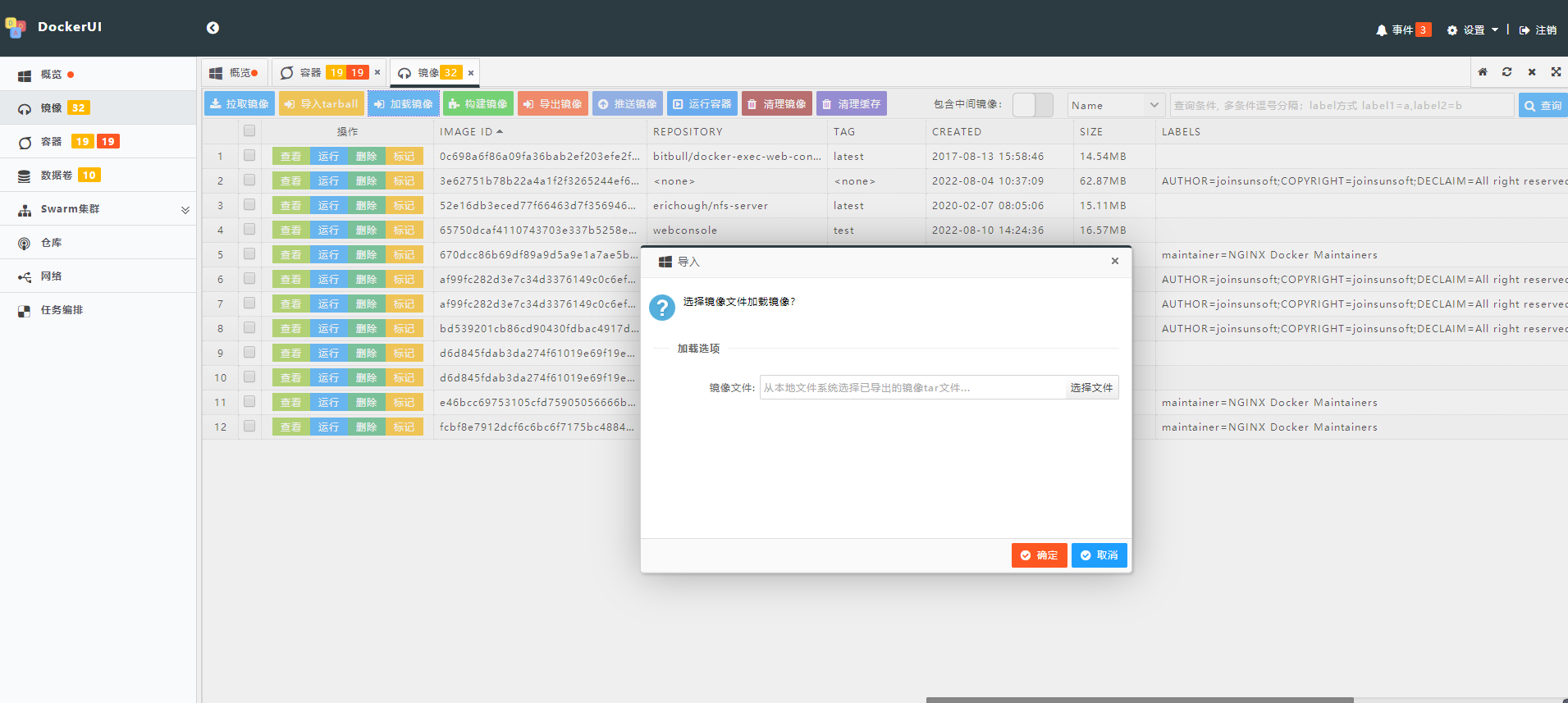Click the horizontal scrollbar at bottom
The width and height of the screenshot is (1568, 703).
pyautogui.click(x=1139, y=700)
